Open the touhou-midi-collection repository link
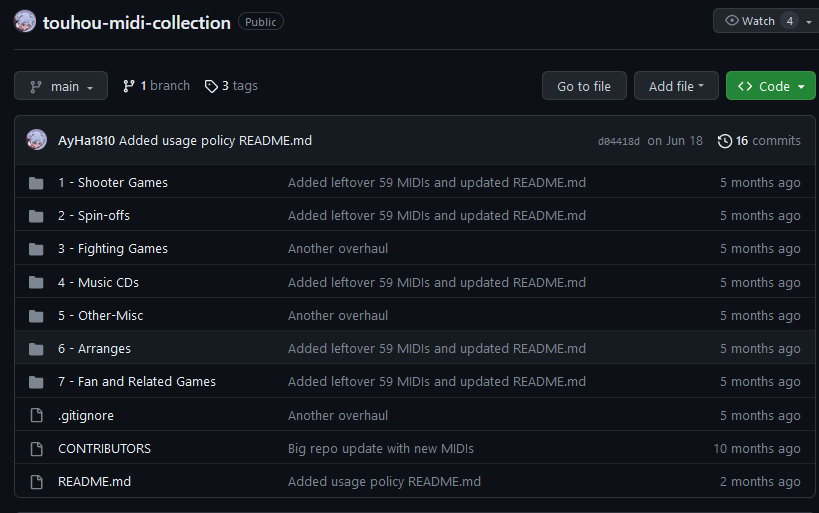This screenshot has width=819, height=513. [136, 22]
